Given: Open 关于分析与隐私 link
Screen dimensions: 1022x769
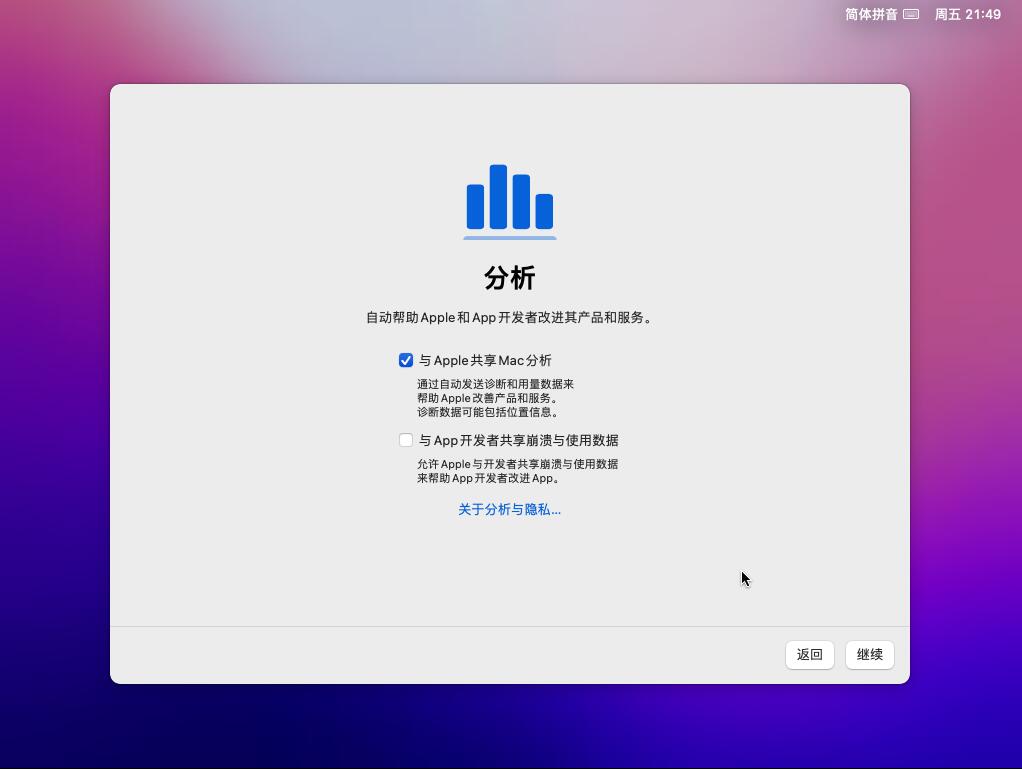Looking at the screenshot, I should [509, 510].
